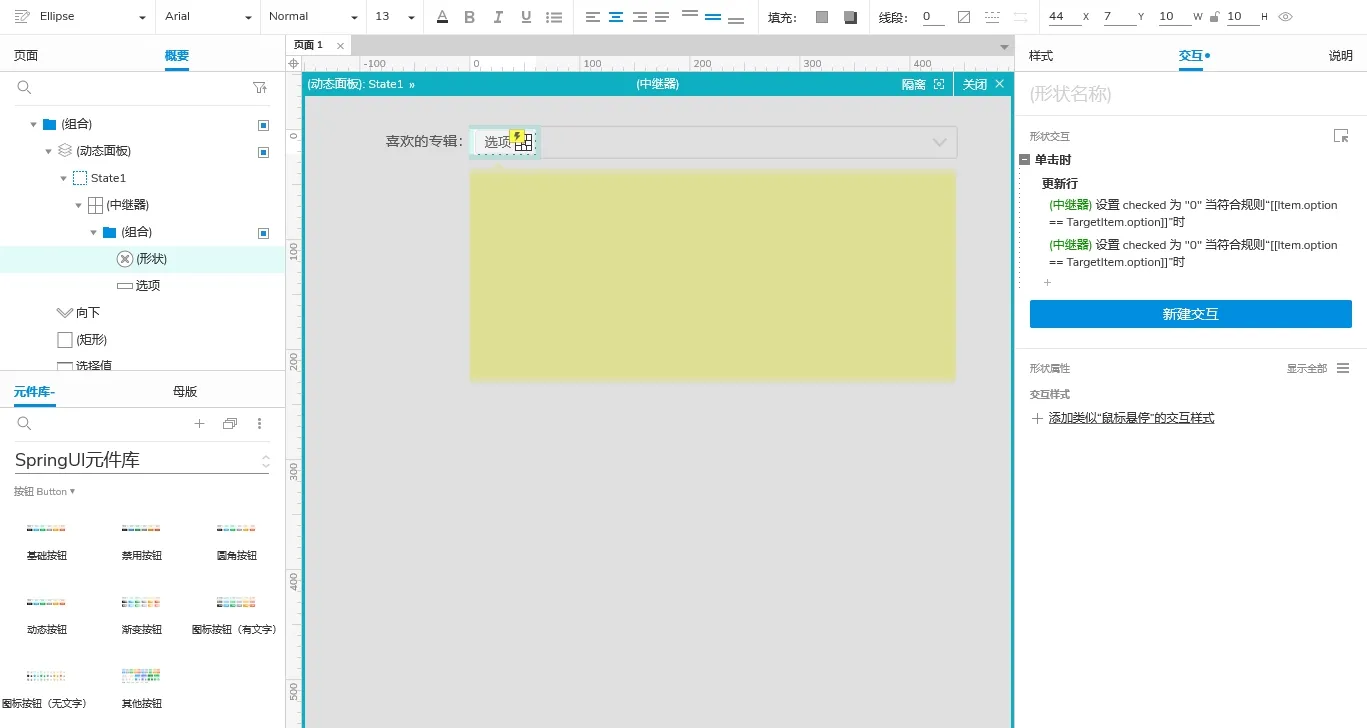
Task: Open the fill color swatch
Action: (x=822, y=17)
